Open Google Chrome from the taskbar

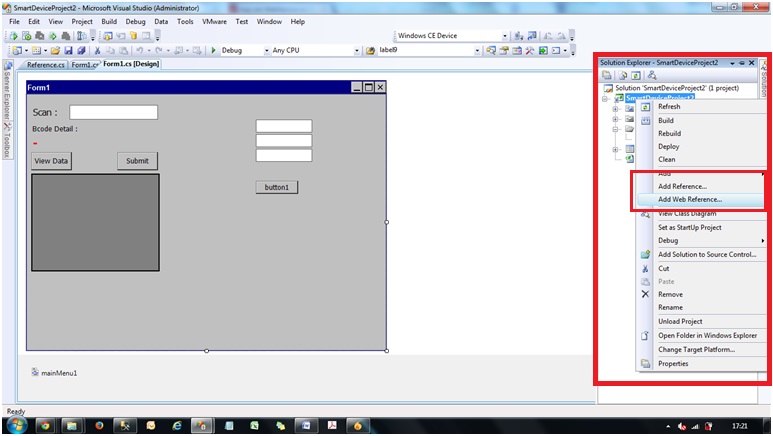(45, 425)
